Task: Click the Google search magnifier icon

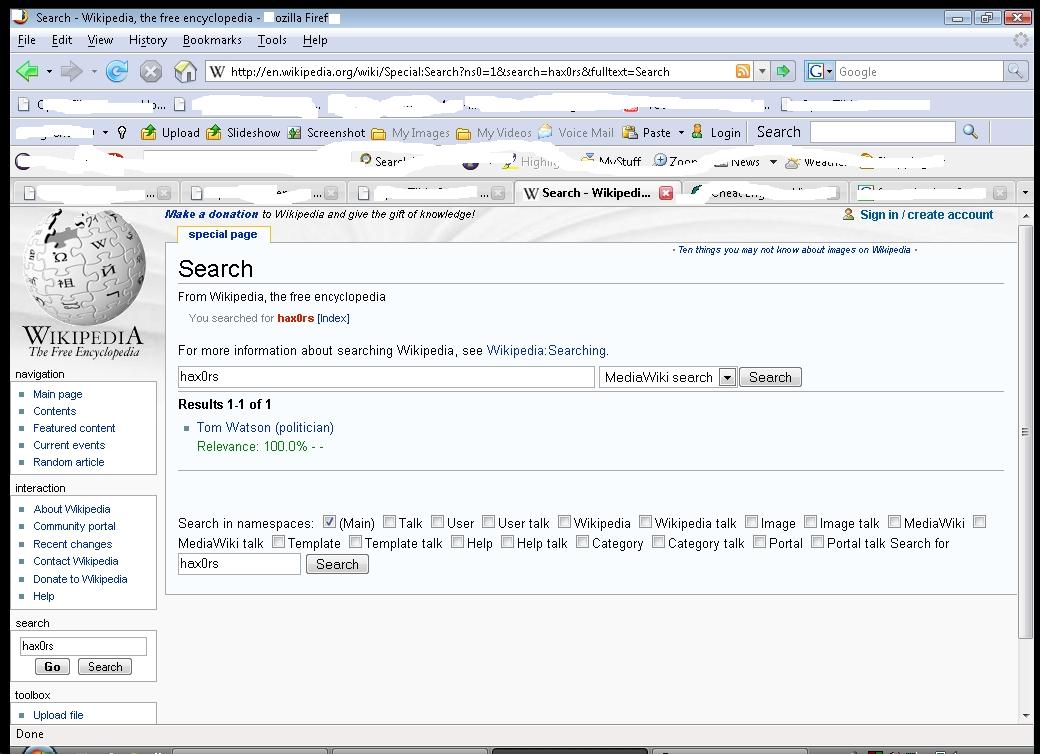Action: [1015, 71]
